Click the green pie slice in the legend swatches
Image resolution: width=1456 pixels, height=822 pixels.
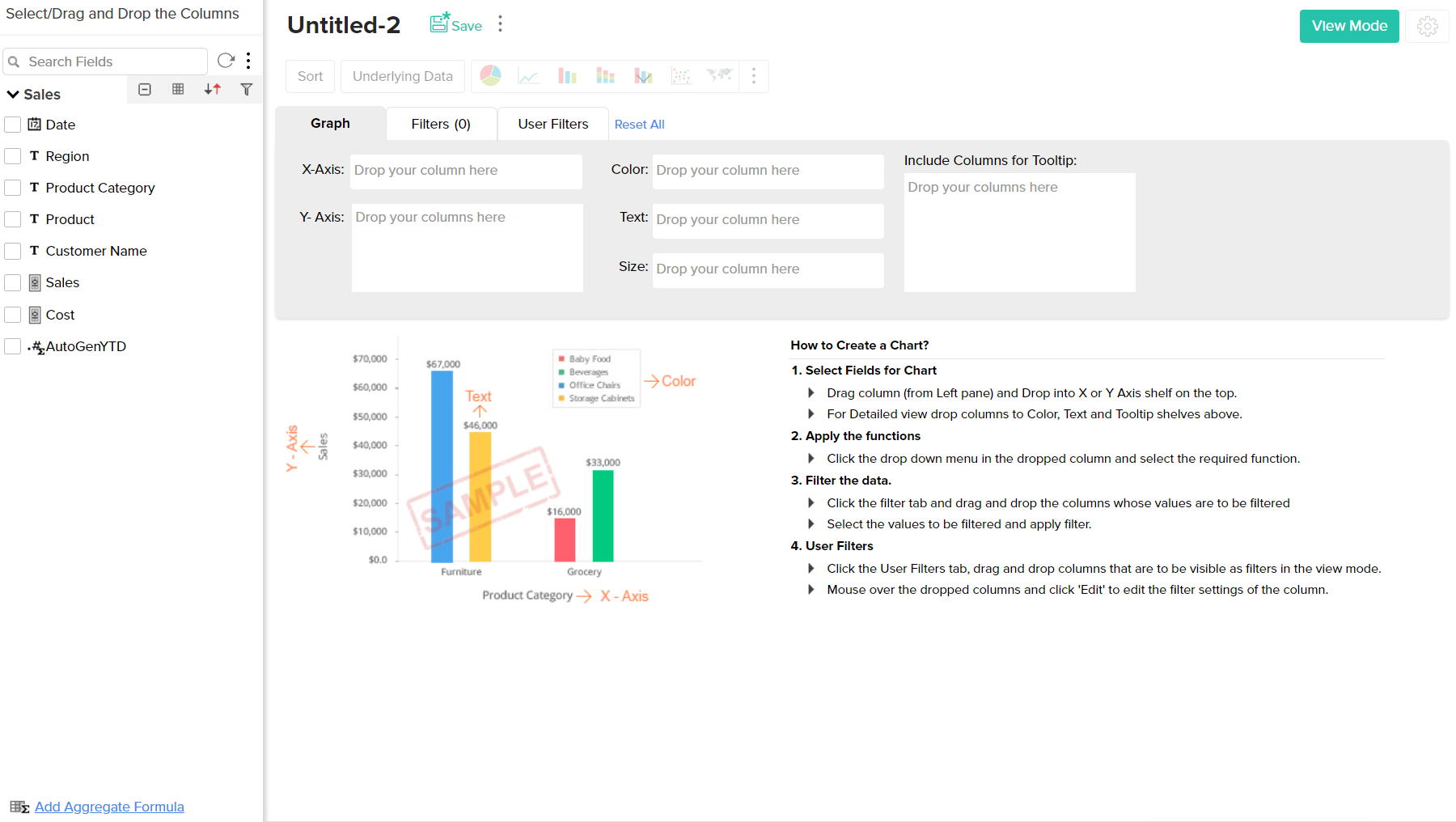coord(561,372)
